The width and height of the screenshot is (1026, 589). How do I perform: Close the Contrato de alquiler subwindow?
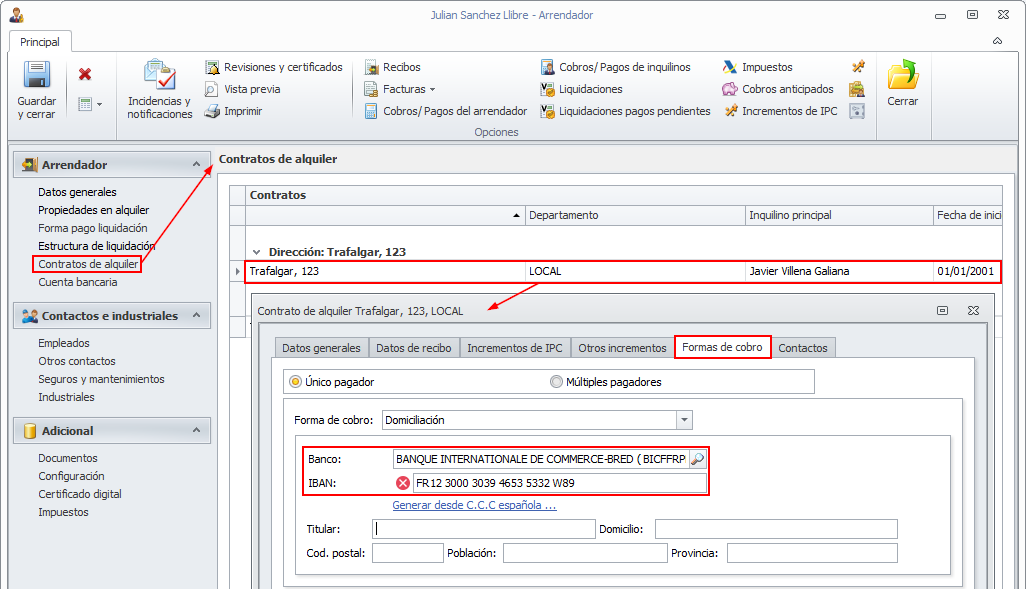(x=974, y=310)
